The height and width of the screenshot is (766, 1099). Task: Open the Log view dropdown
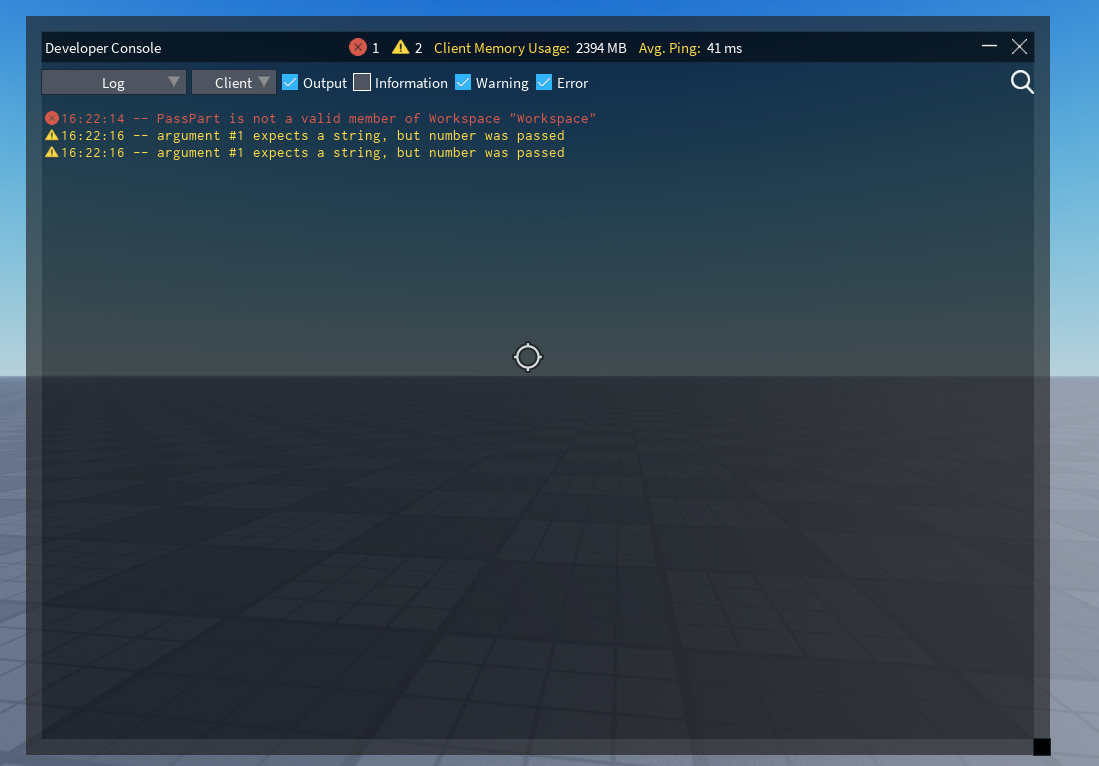tap(113, 82)
